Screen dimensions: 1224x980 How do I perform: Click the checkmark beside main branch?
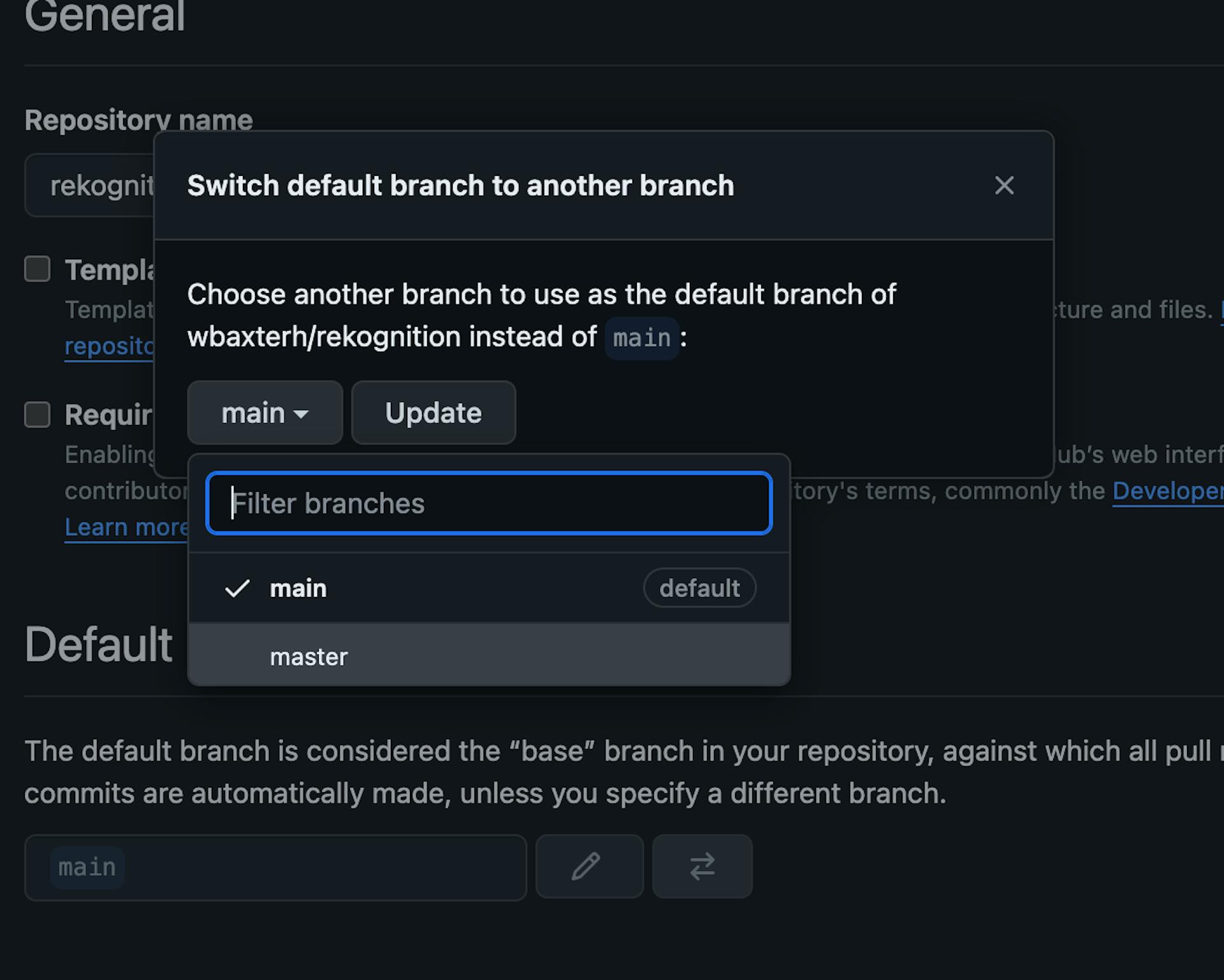coord(237,588)
